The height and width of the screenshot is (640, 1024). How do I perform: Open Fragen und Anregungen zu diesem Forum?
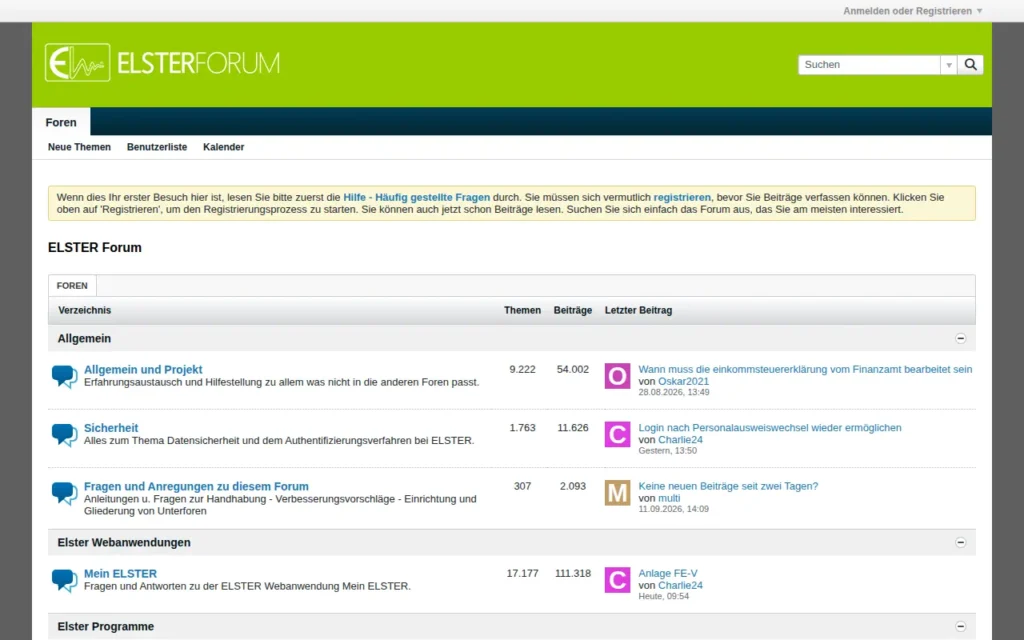pyautogui.click(x=196, y=487)
